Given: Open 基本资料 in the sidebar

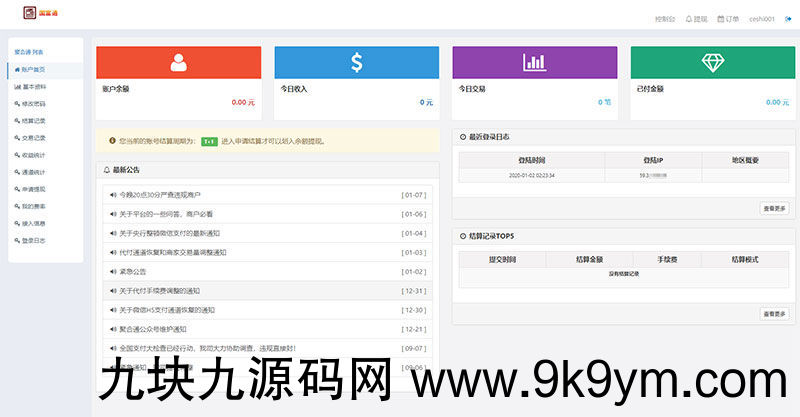Looking at the screenshot, I should (x=32, y=87).
